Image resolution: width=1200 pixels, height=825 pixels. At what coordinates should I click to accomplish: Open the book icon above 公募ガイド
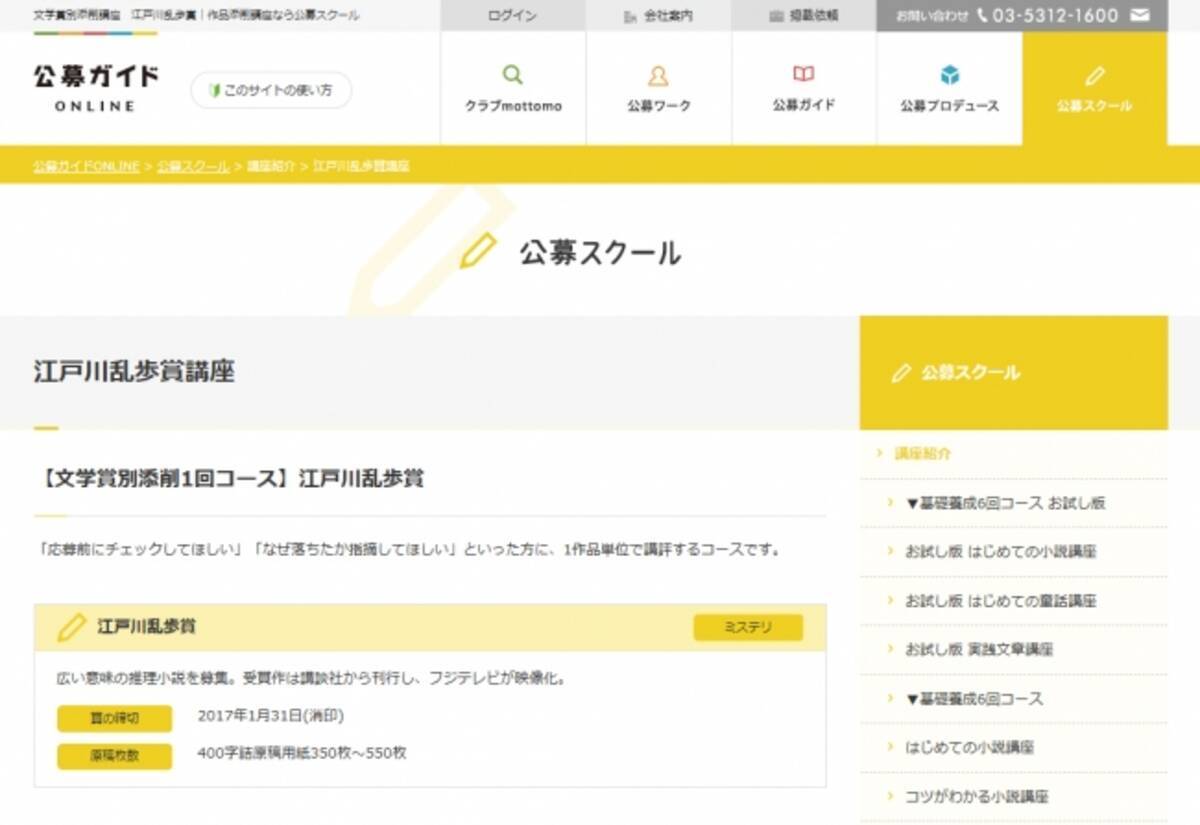[804, 74]
